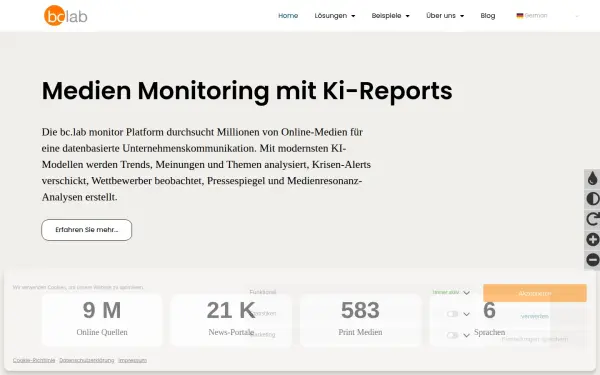
Task: Click the '583' Print Medien card
Action: pyautogui.click(x=360, y=320)
